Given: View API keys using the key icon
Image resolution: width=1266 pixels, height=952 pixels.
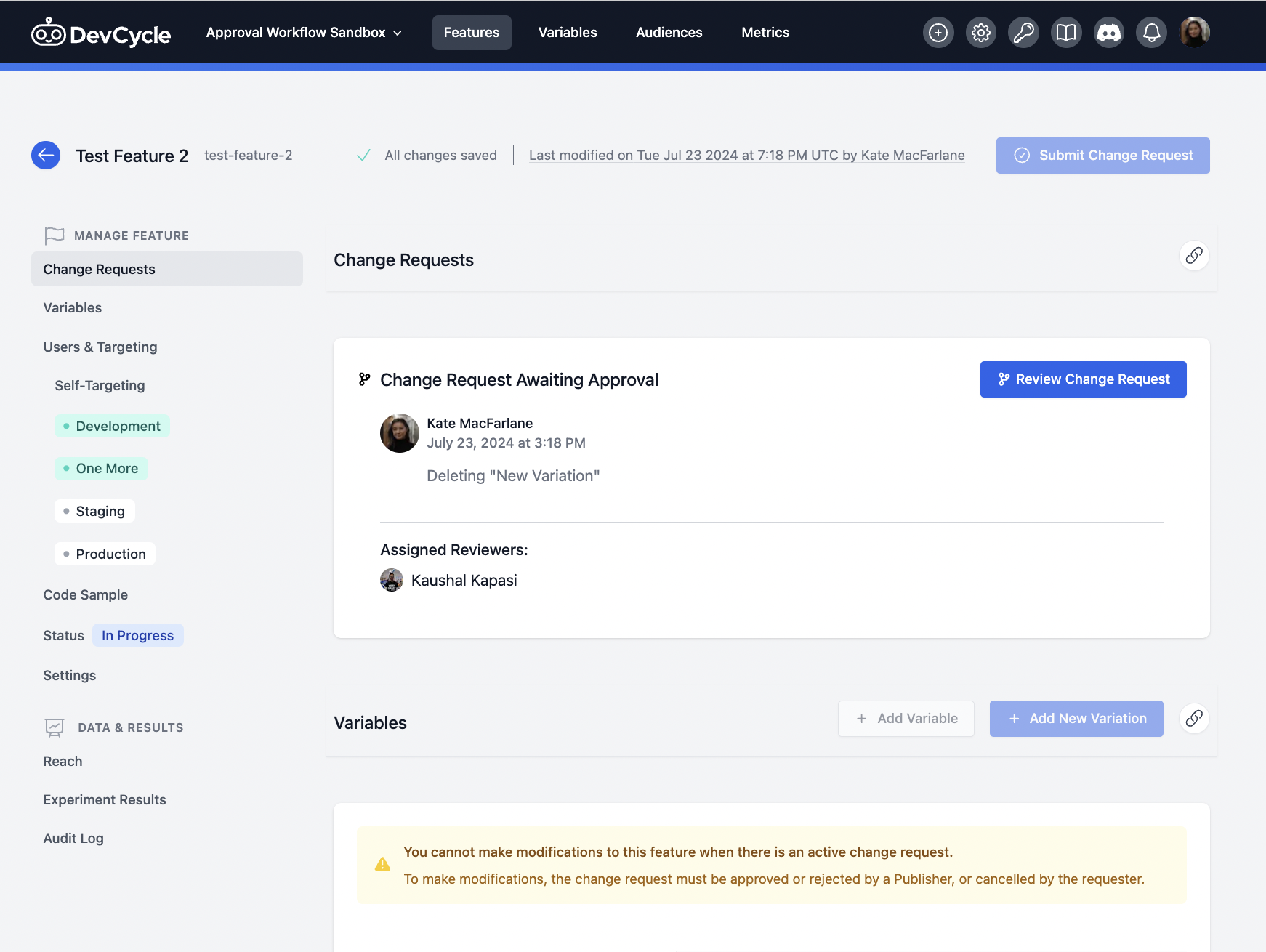Looking at the screenshot, I should click(x=1023, y=32).
